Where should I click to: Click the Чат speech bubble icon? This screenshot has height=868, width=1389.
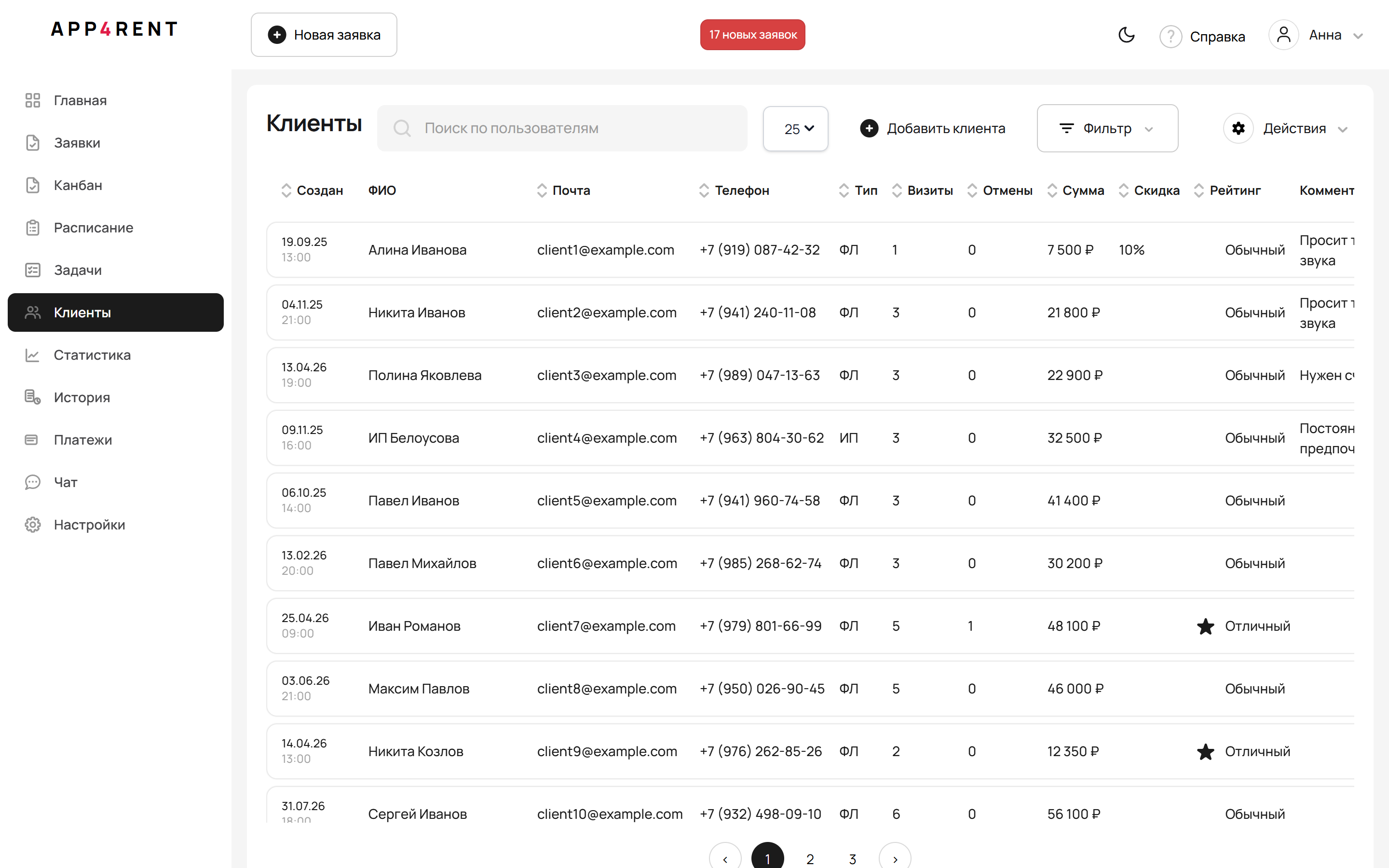(x=32, y=482)
